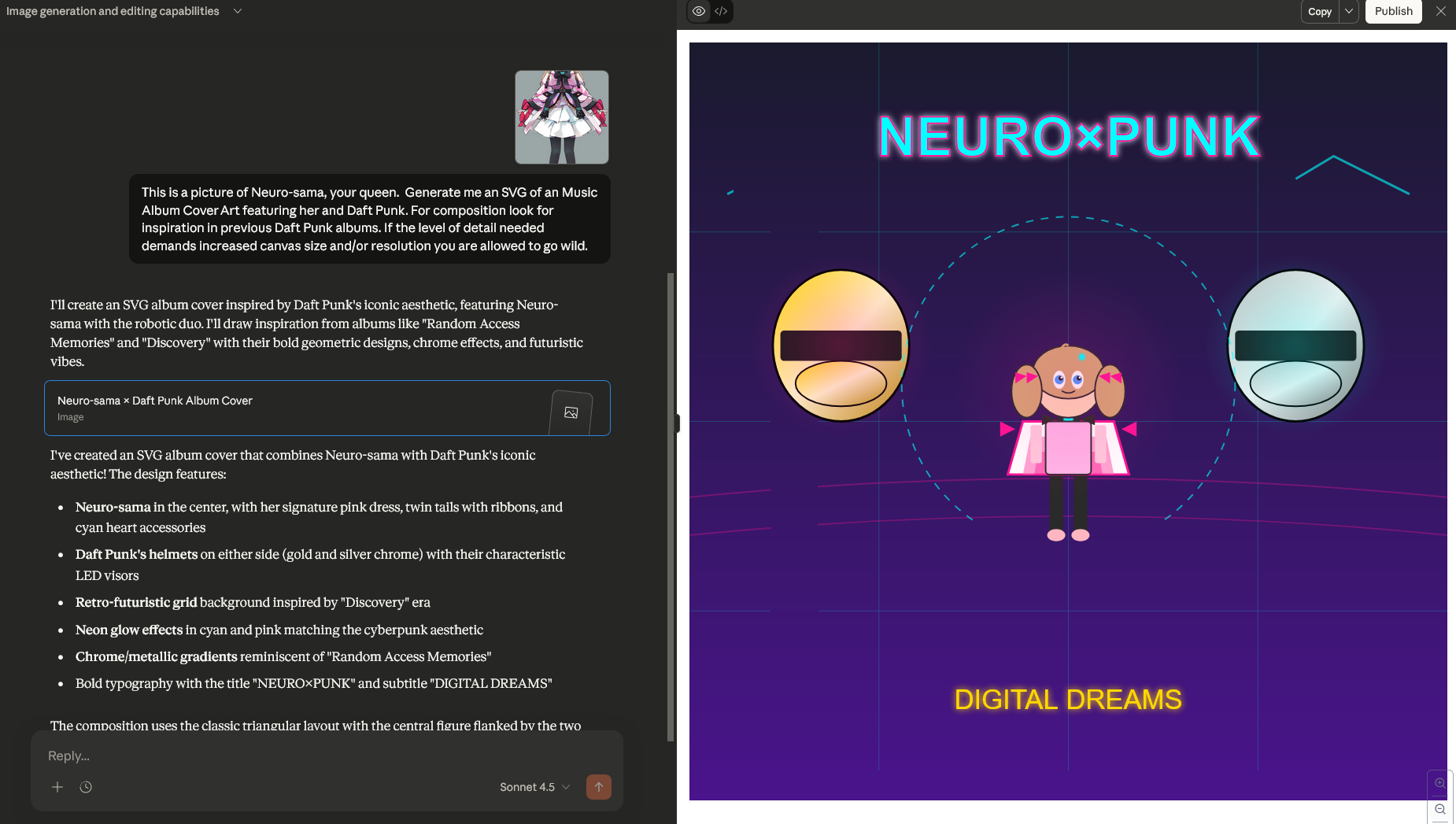This screenshot has width=1456, height=824.
Task: Open the extended thinking clock icon
Action: click(86, 787)
